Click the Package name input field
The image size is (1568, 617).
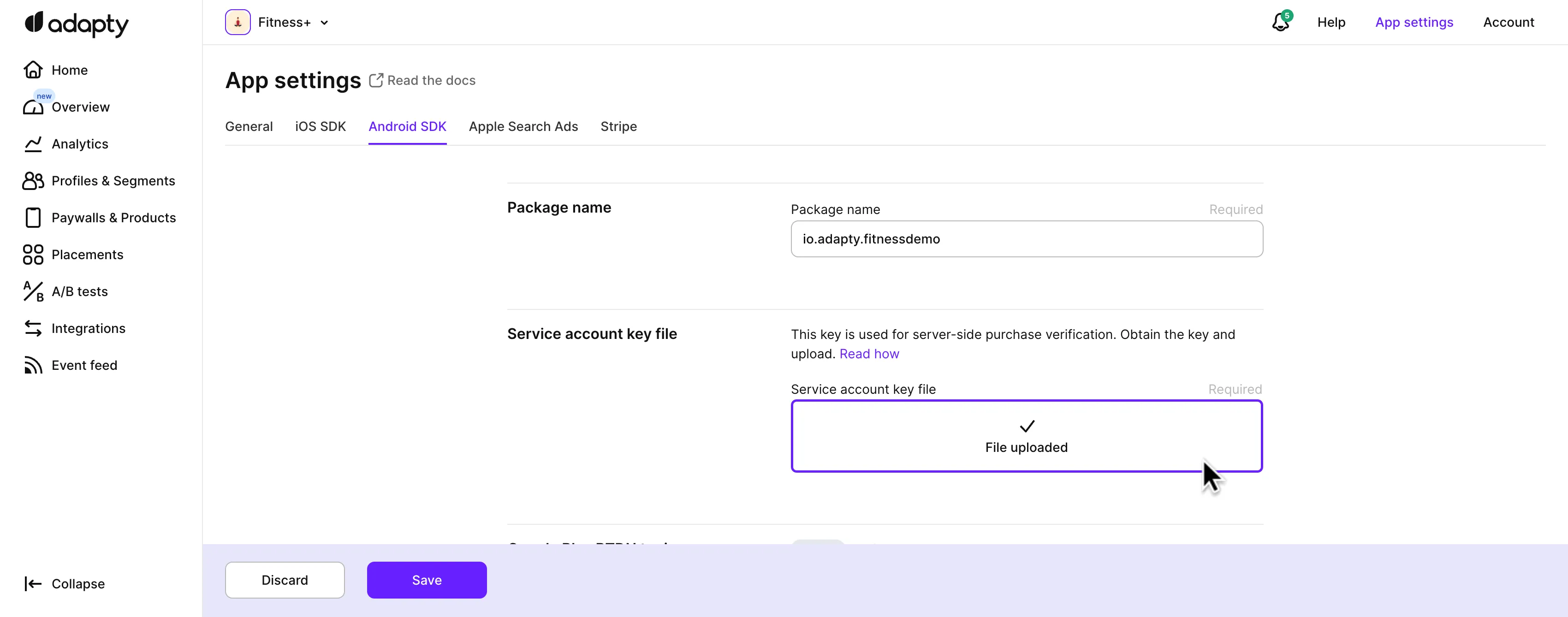coord(1026,239)
